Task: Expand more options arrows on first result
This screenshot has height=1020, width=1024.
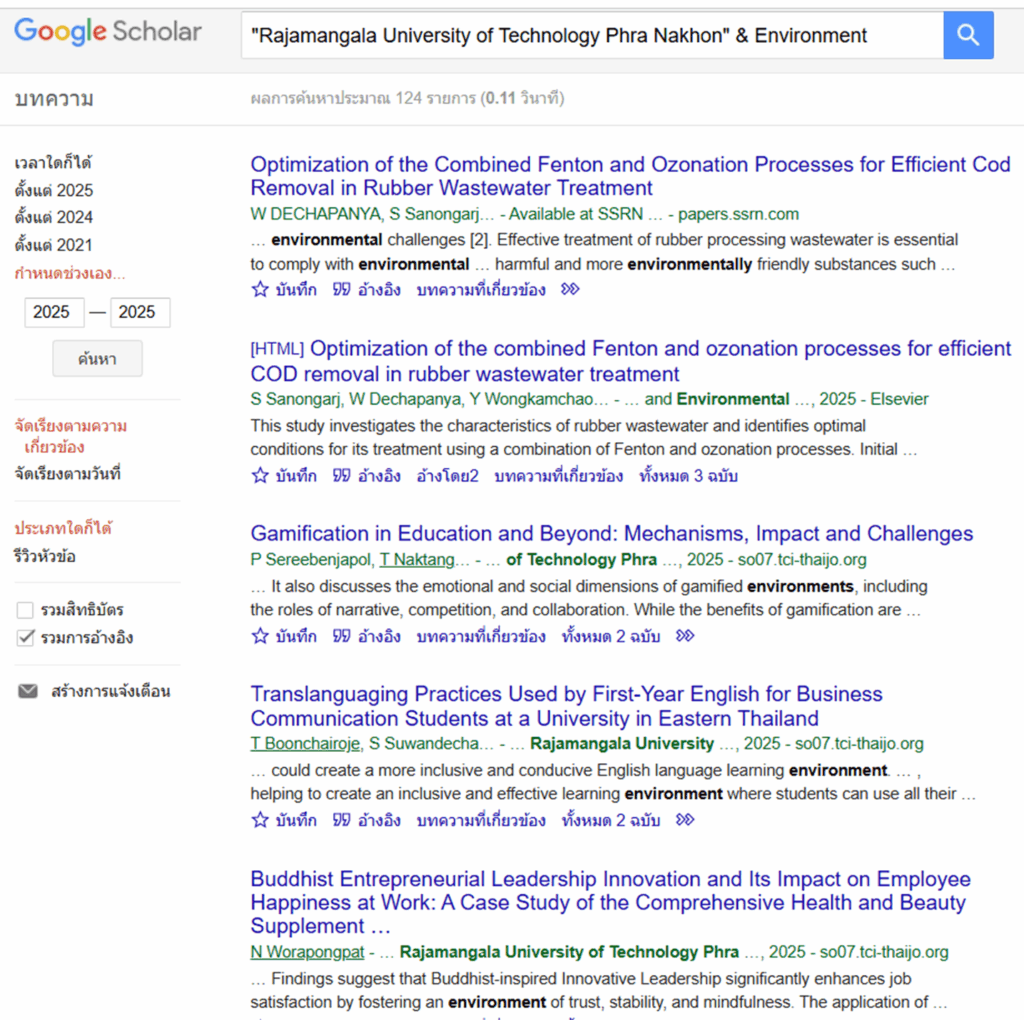Action: click(570, 290)
